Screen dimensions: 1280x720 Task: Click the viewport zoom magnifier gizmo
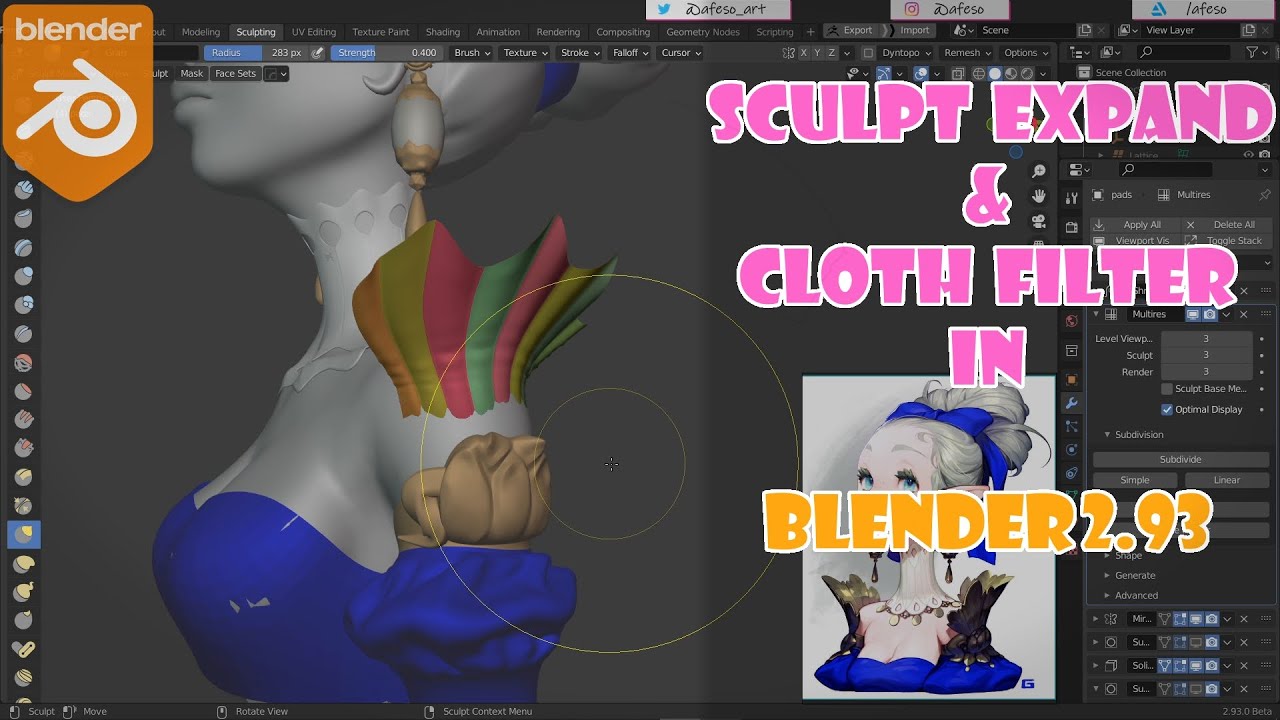[x=1039, y=171]
